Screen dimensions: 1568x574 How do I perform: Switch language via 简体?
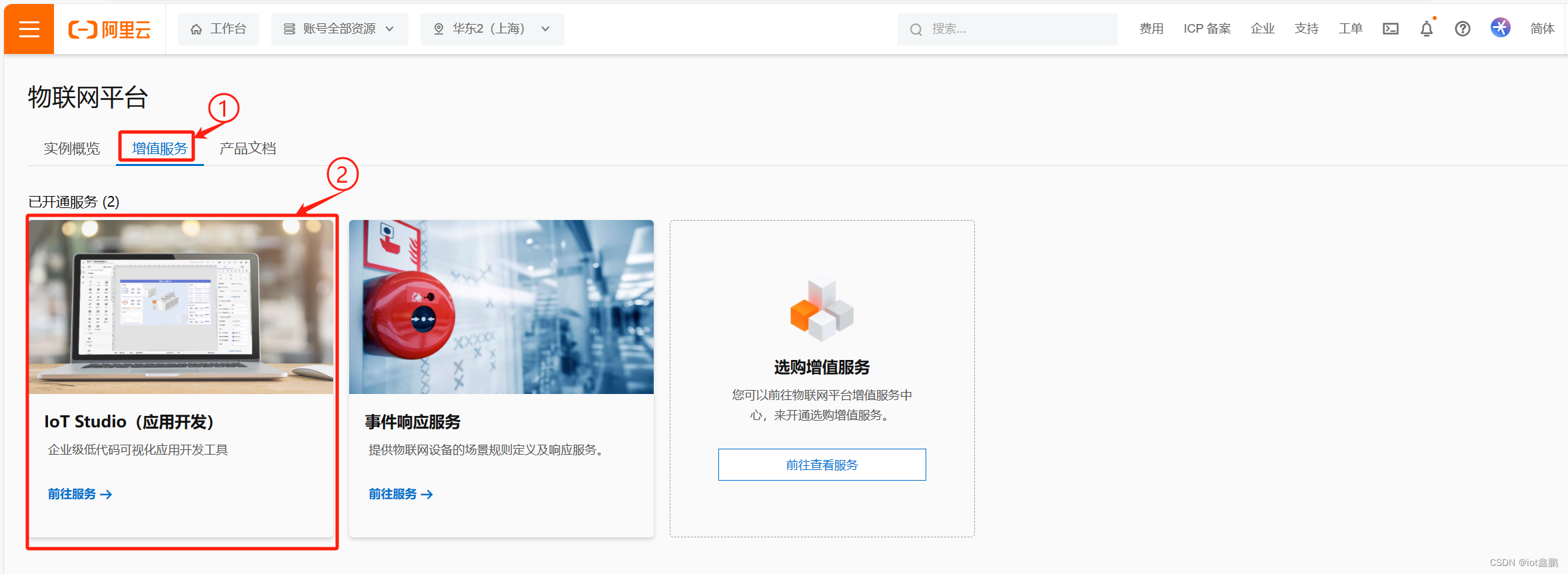[1542, 29]
